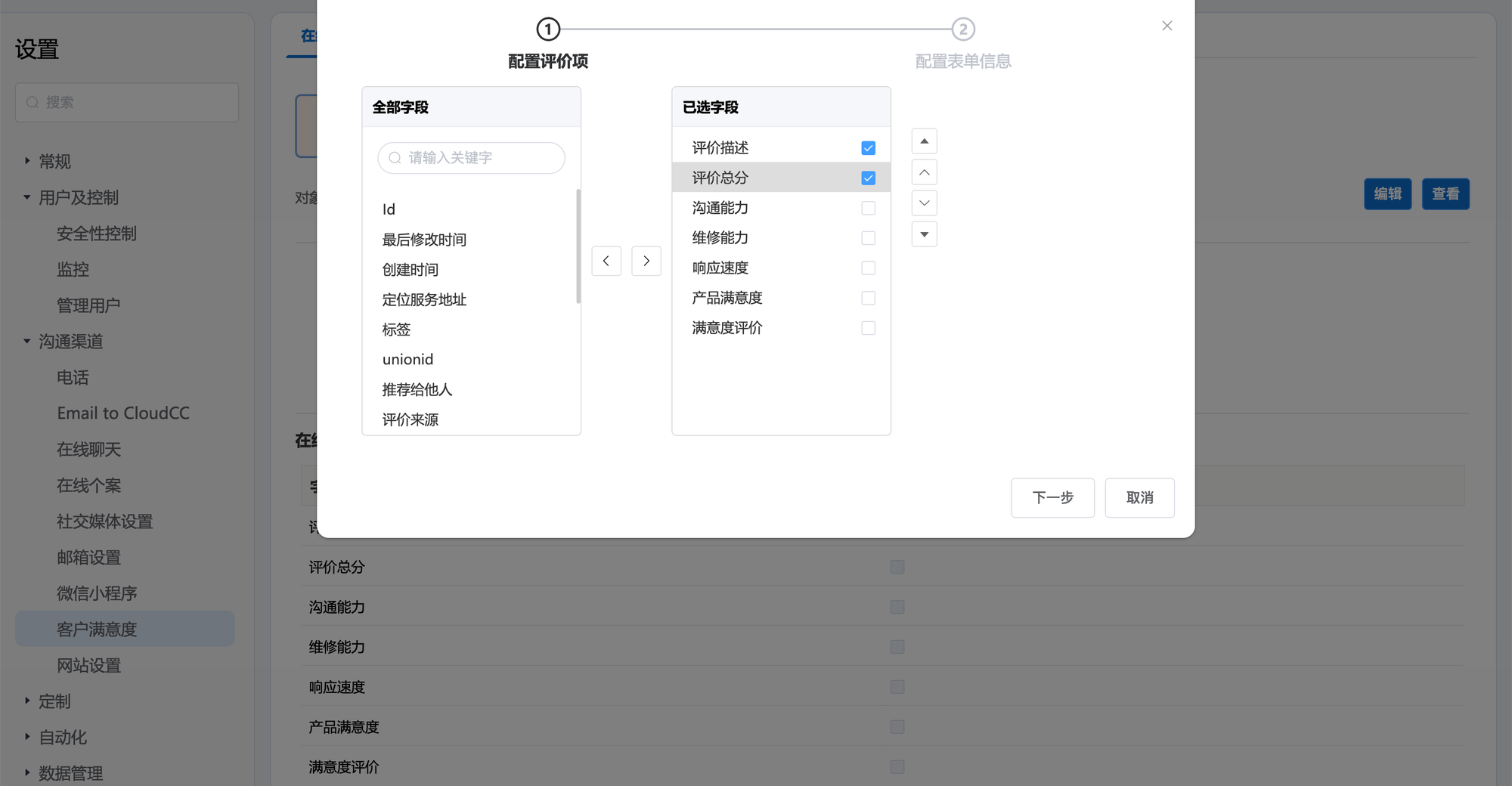The image size is (1512, 786).
Task: Click the 取消 button
Action: point(1139,497)
